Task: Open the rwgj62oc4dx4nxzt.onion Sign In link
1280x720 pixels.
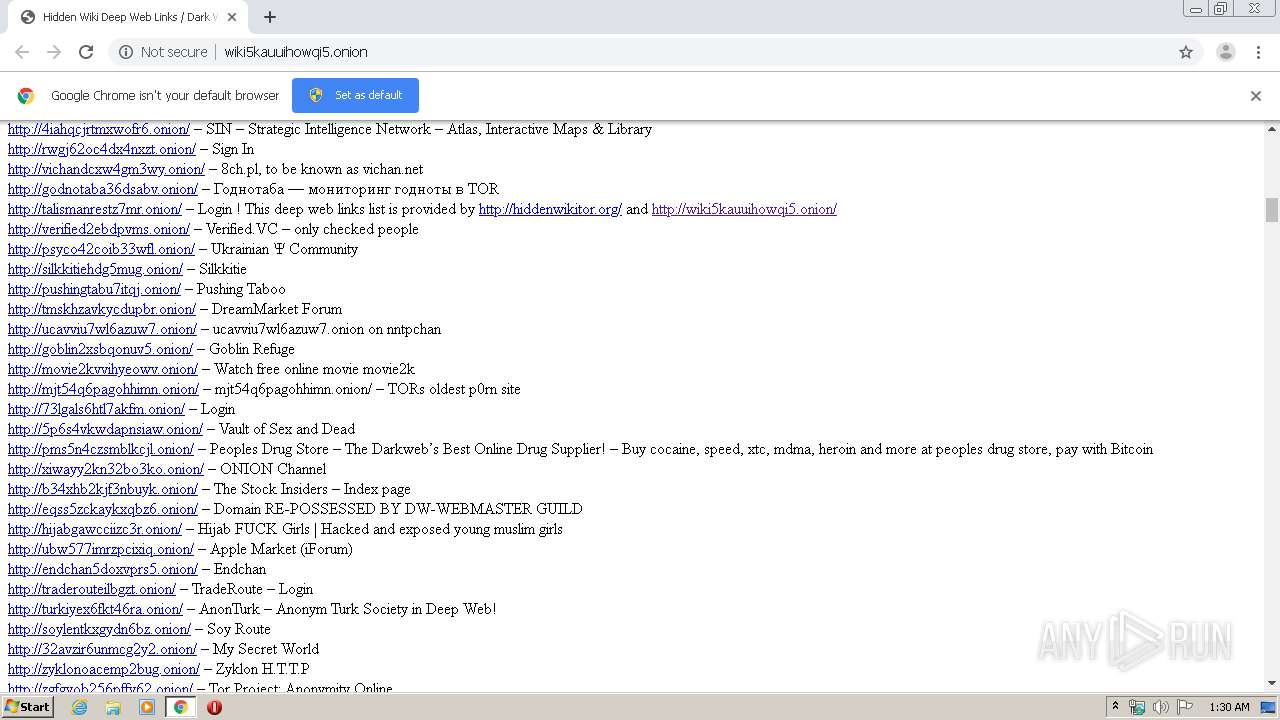Action: (x=102, y=149)
